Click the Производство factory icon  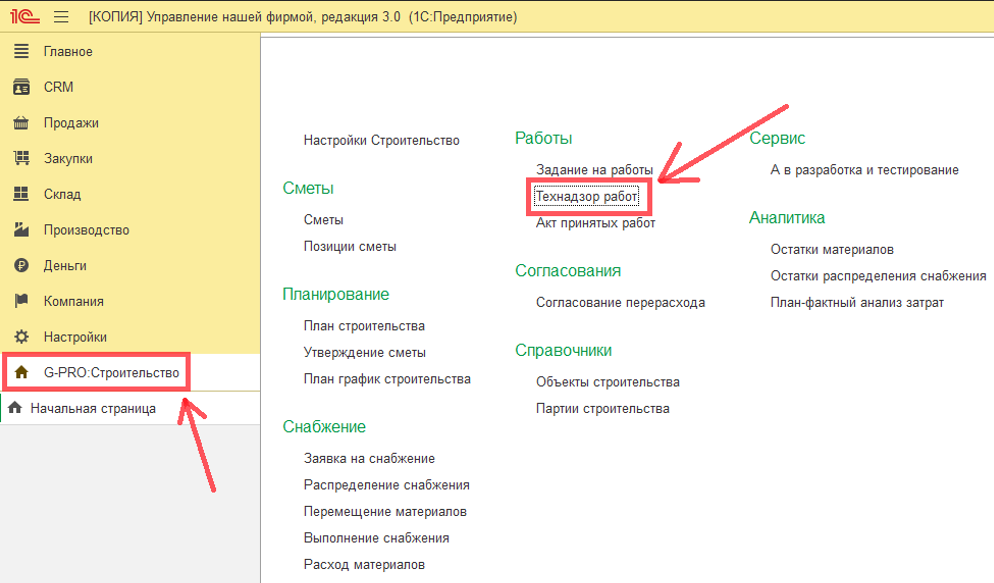pos(21,230)
